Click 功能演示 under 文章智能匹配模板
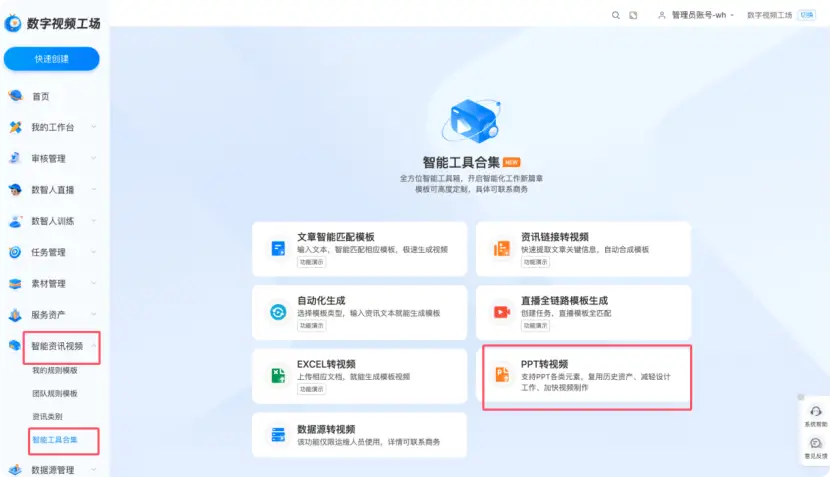 (312, 262)
